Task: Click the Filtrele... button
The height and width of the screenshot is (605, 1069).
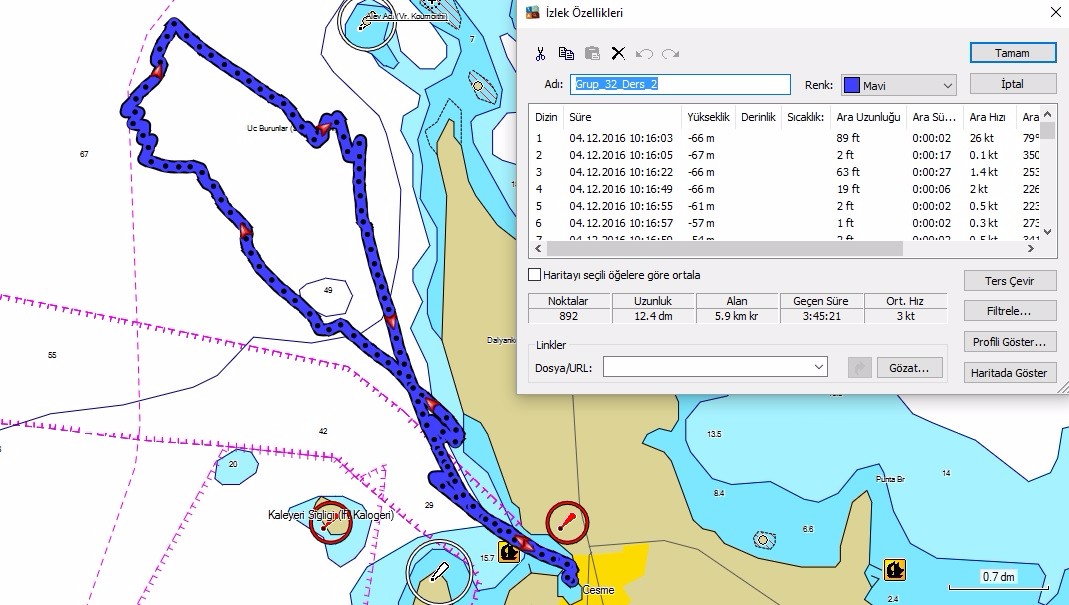Action: coord(1010,311)
